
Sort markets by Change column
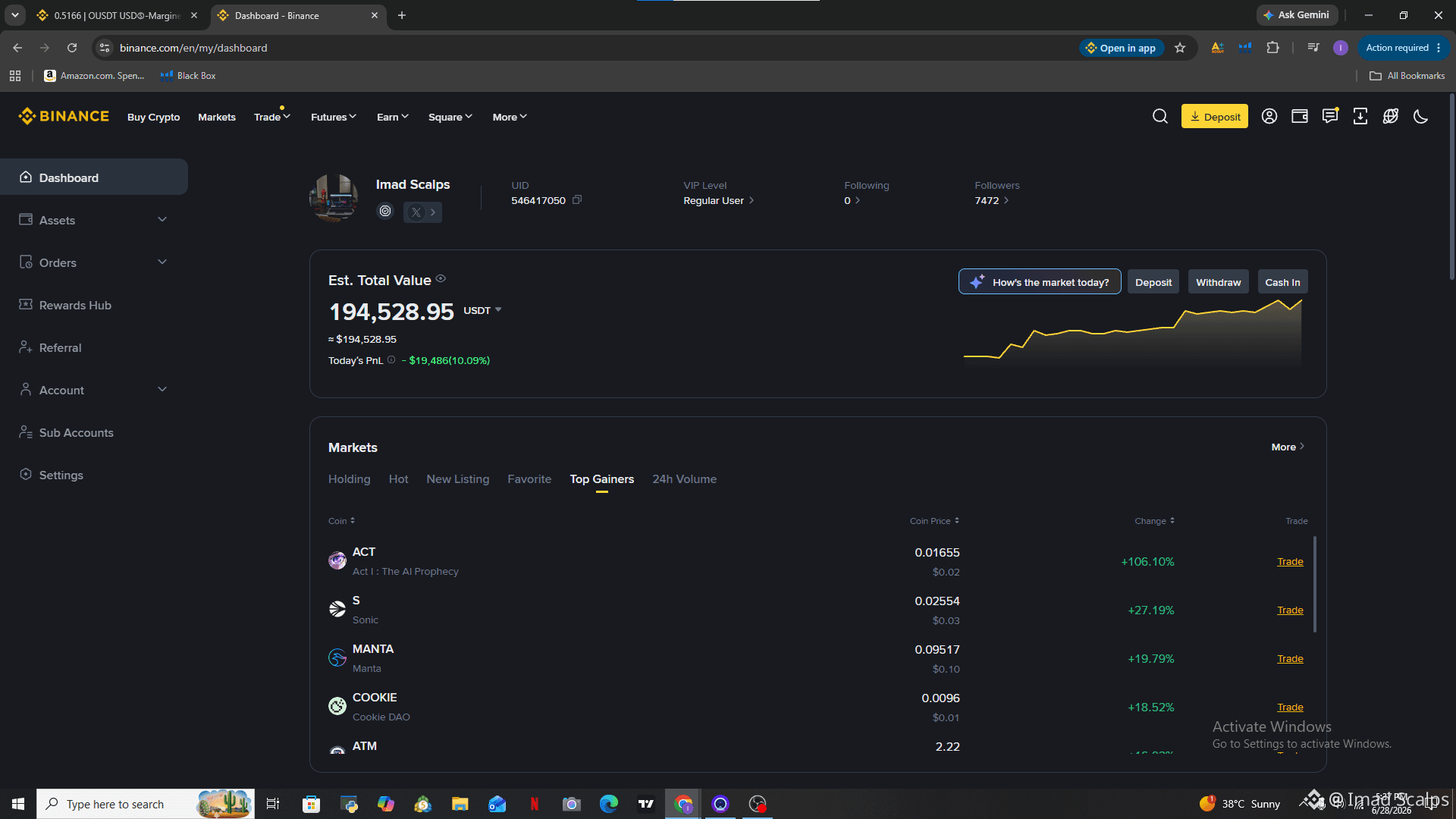click(x=1155, y=521)
